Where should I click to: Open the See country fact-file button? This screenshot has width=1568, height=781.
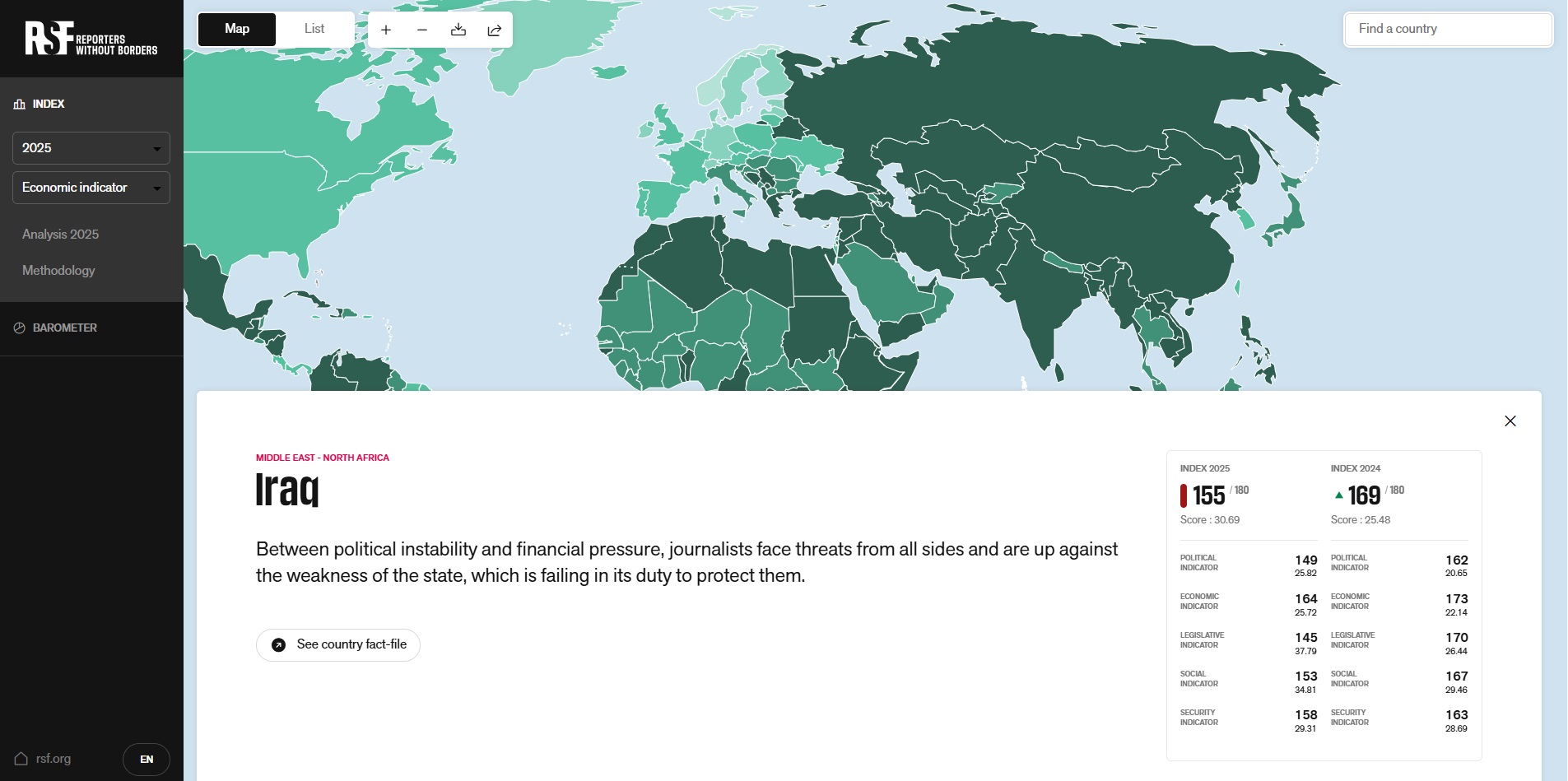338,645
